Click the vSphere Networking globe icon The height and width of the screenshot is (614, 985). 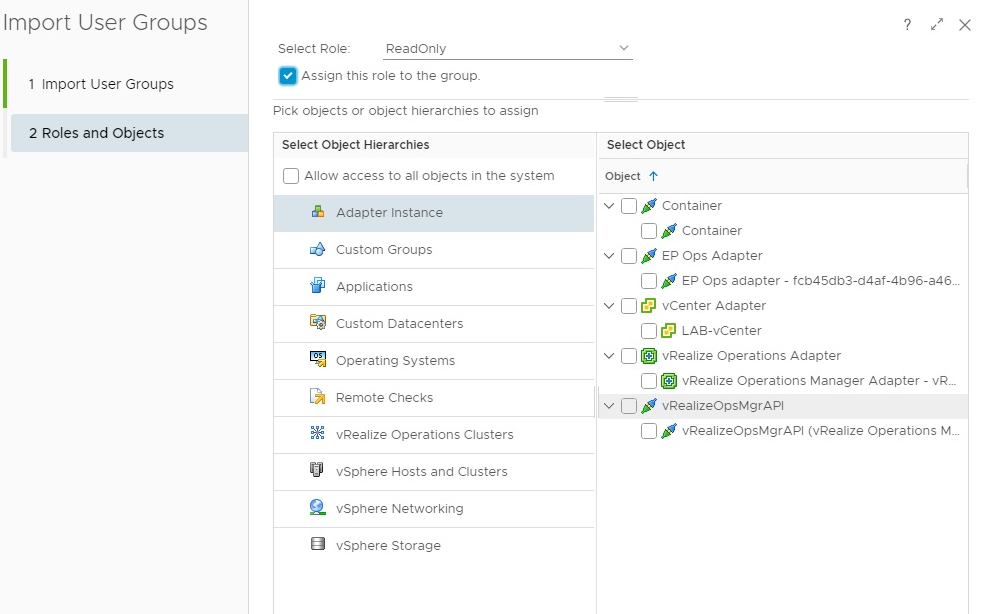click(x=318, y=508)
